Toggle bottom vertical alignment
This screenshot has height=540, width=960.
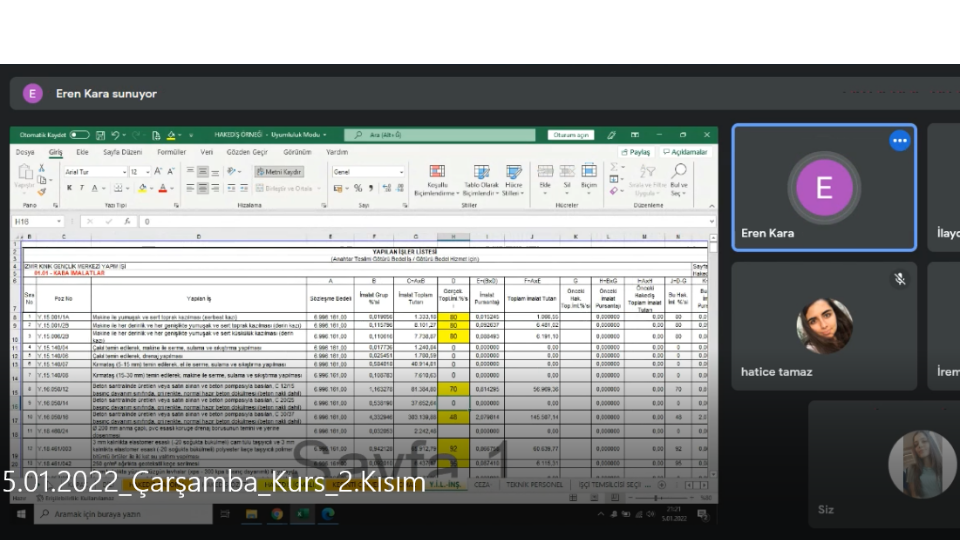(x=215, y=171)
